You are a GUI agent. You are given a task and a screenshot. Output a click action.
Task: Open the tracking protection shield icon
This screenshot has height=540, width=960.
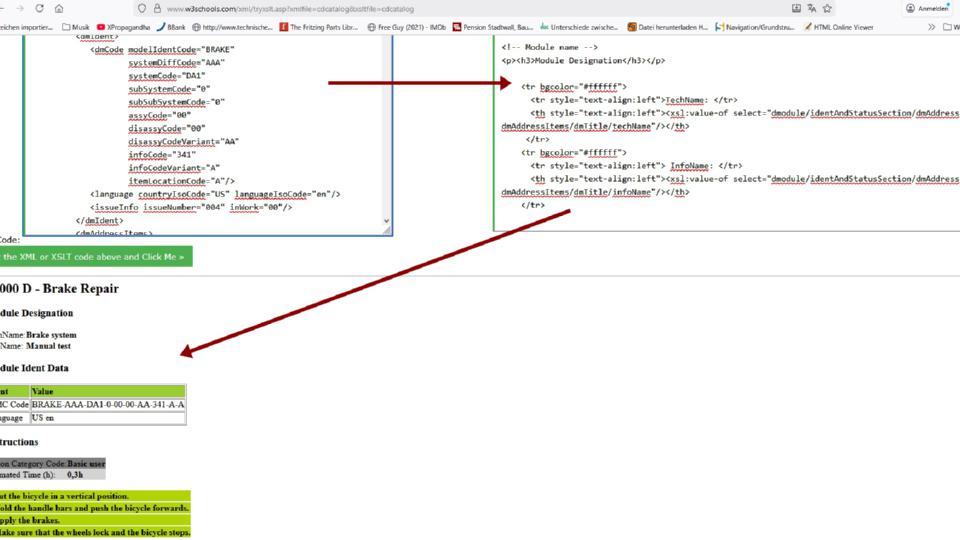point(142,8)
